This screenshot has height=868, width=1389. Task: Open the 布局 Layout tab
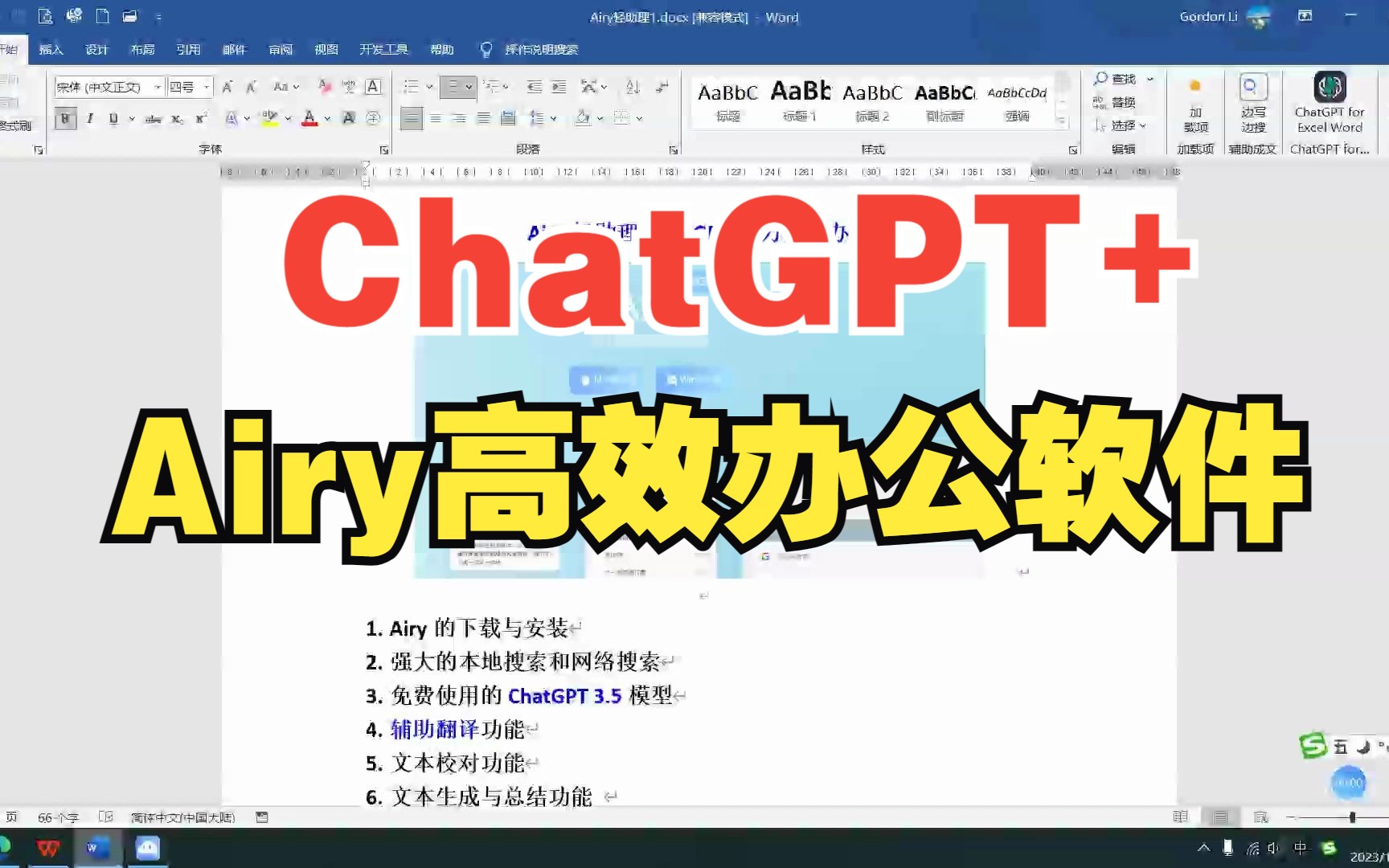[x=142, y=49]
